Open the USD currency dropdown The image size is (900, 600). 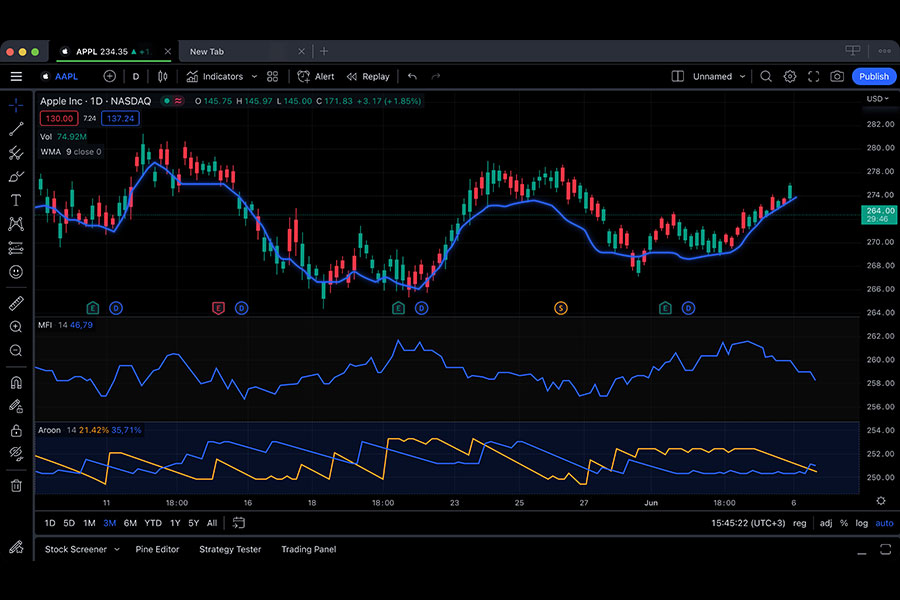point(878,99)
